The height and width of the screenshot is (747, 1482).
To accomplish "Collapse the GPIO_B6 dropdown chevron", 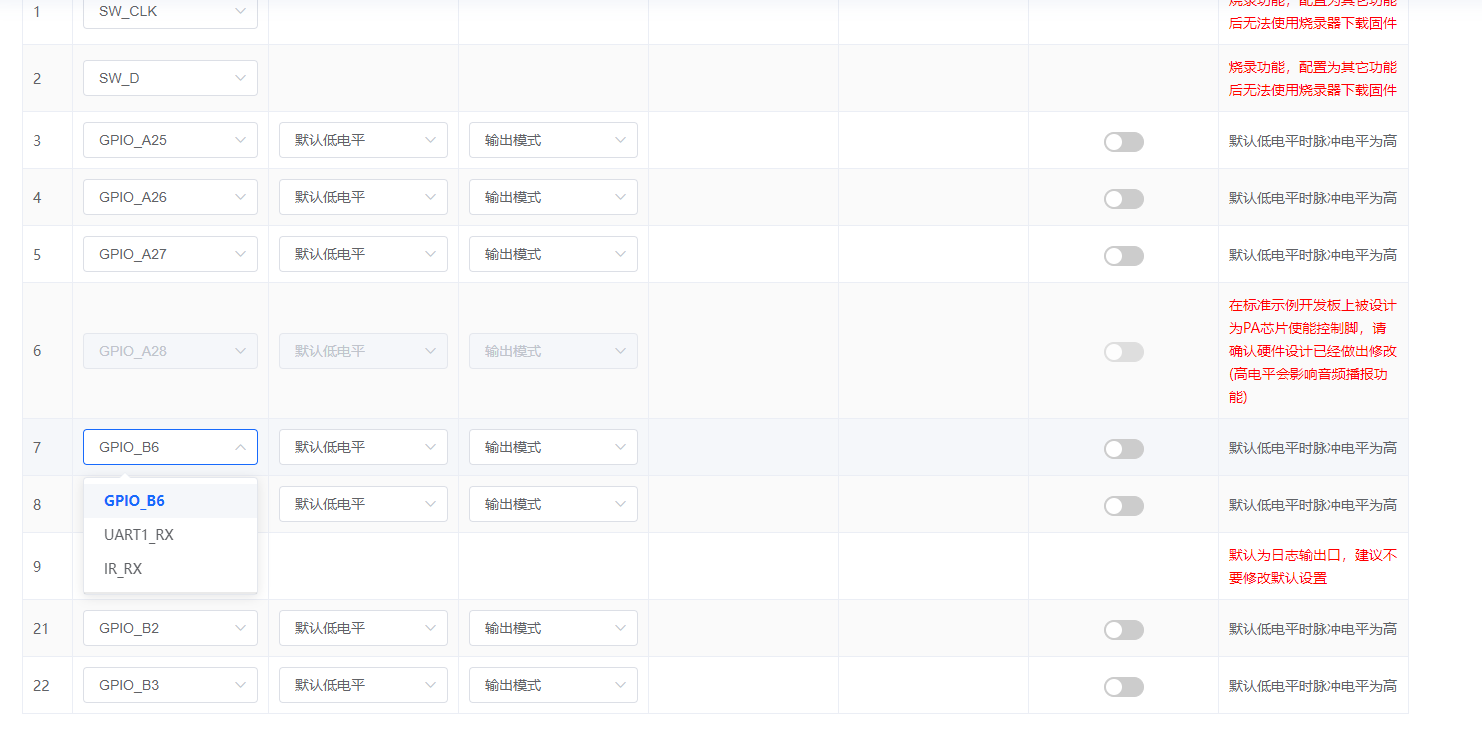I will 240,447.
